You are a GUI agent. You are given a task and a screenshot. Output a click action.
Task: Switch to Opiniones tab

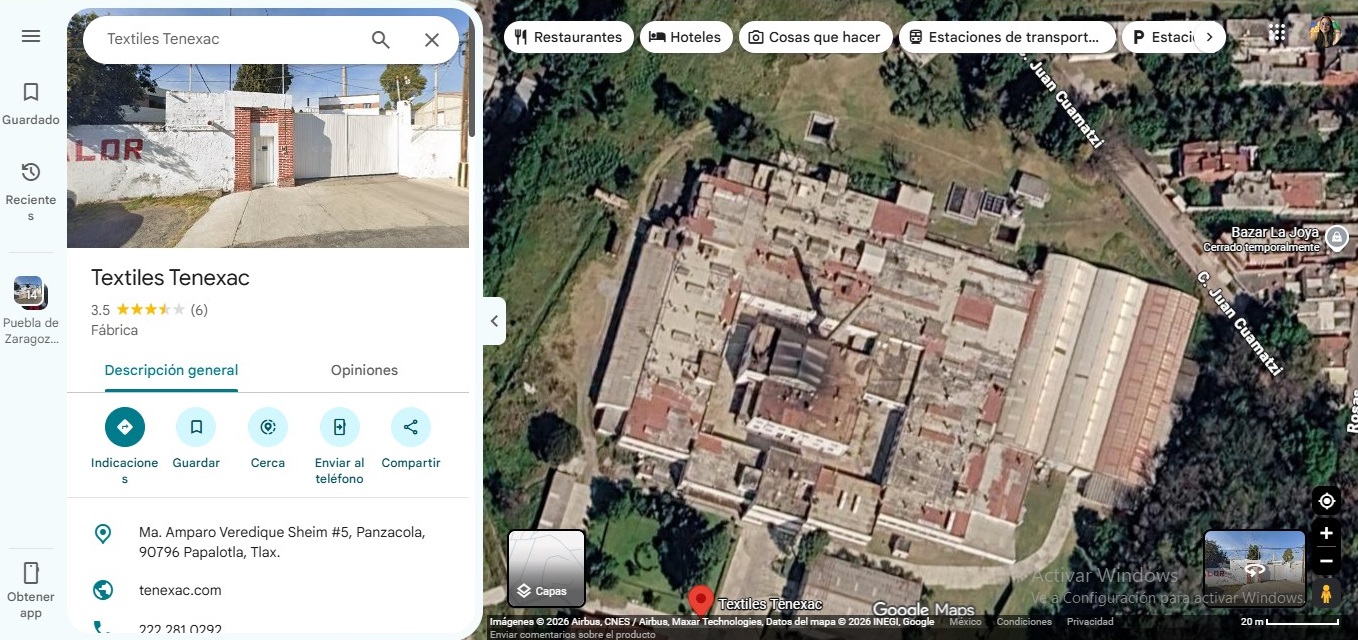click(x=364, y=370)
